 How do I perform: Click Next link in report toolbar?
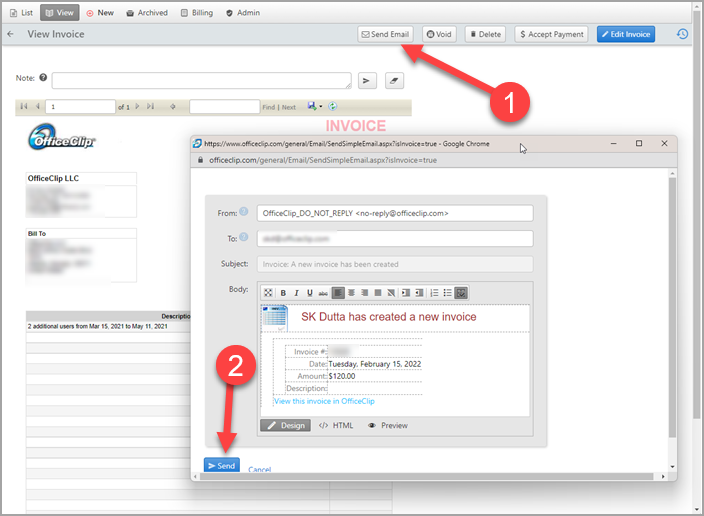point(289,107)
